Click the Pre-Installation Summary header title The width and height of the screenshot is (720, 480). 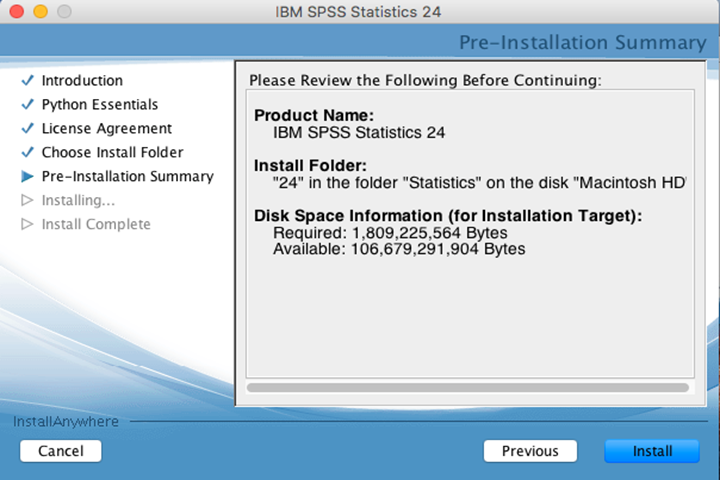pyautogui.click(x=583, y=42)
